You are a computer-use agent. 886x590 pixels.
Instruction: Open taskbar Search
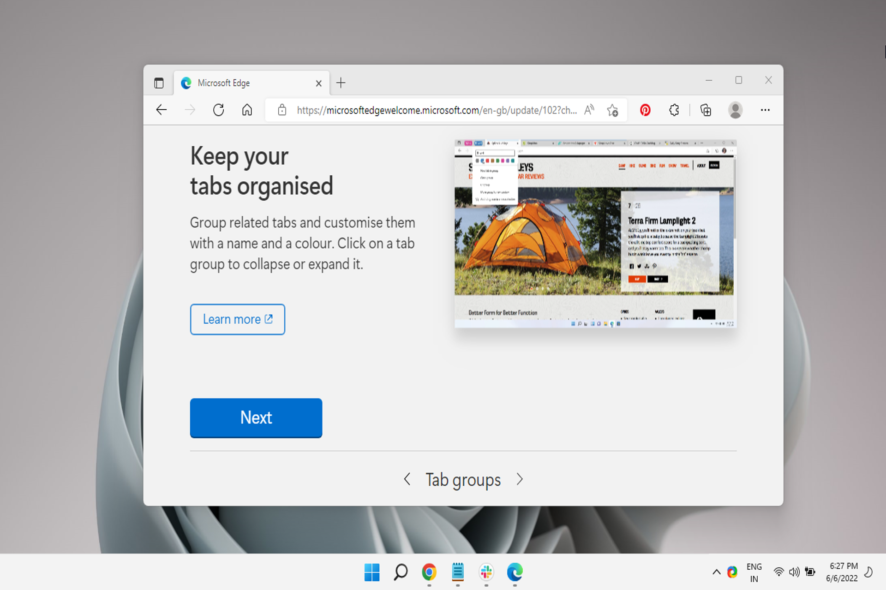401,572
